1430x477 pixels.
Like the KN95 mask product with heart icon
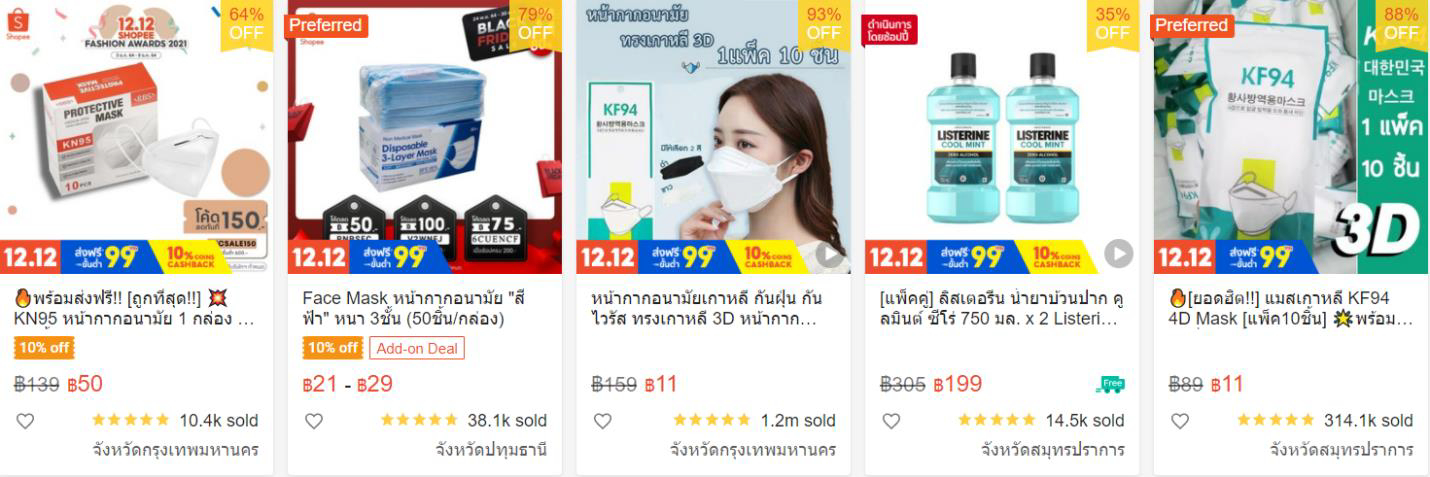coord(25,421)
